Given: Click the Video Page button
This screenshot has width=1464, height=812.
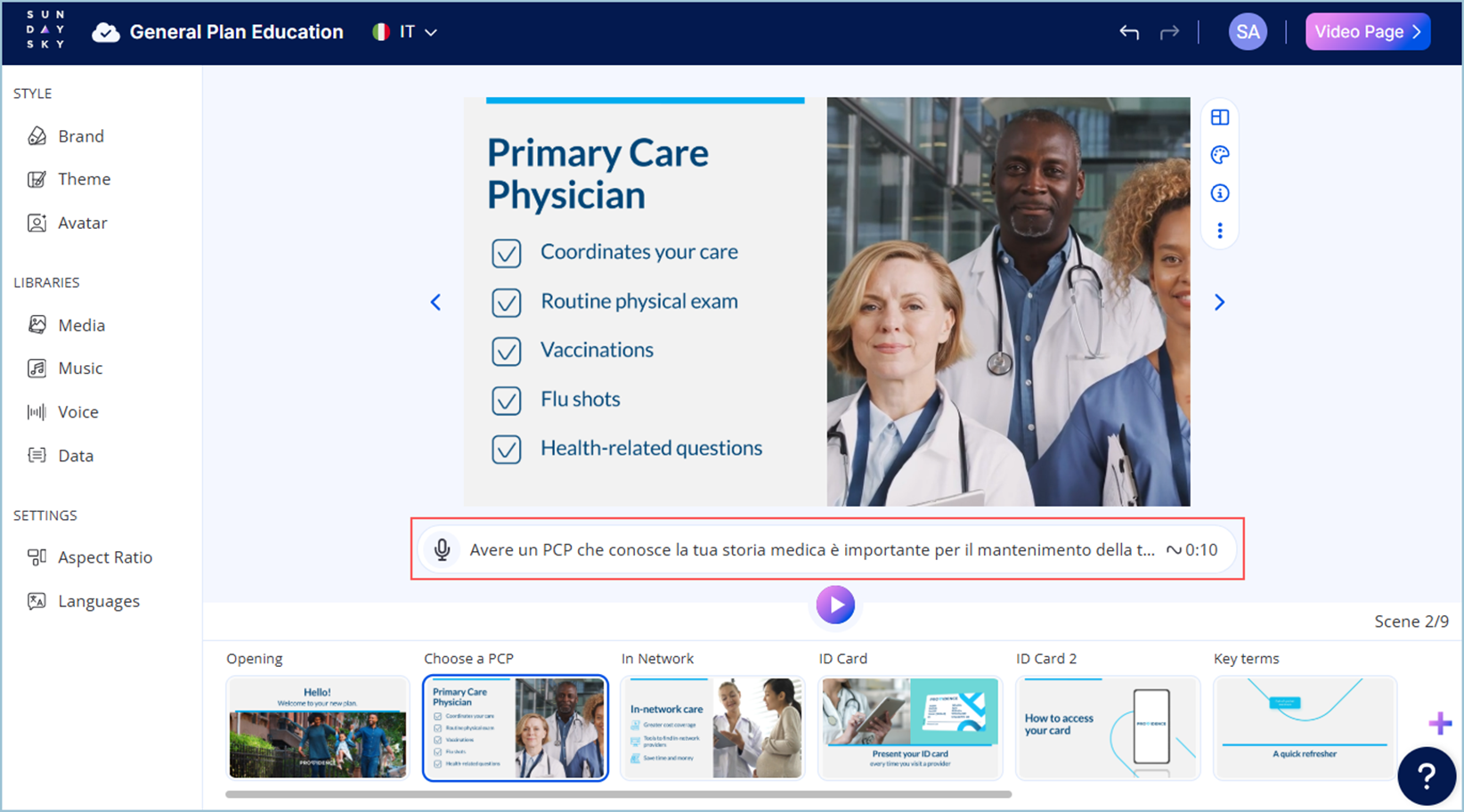Looking at the screenshot, I should (1367, 32).
